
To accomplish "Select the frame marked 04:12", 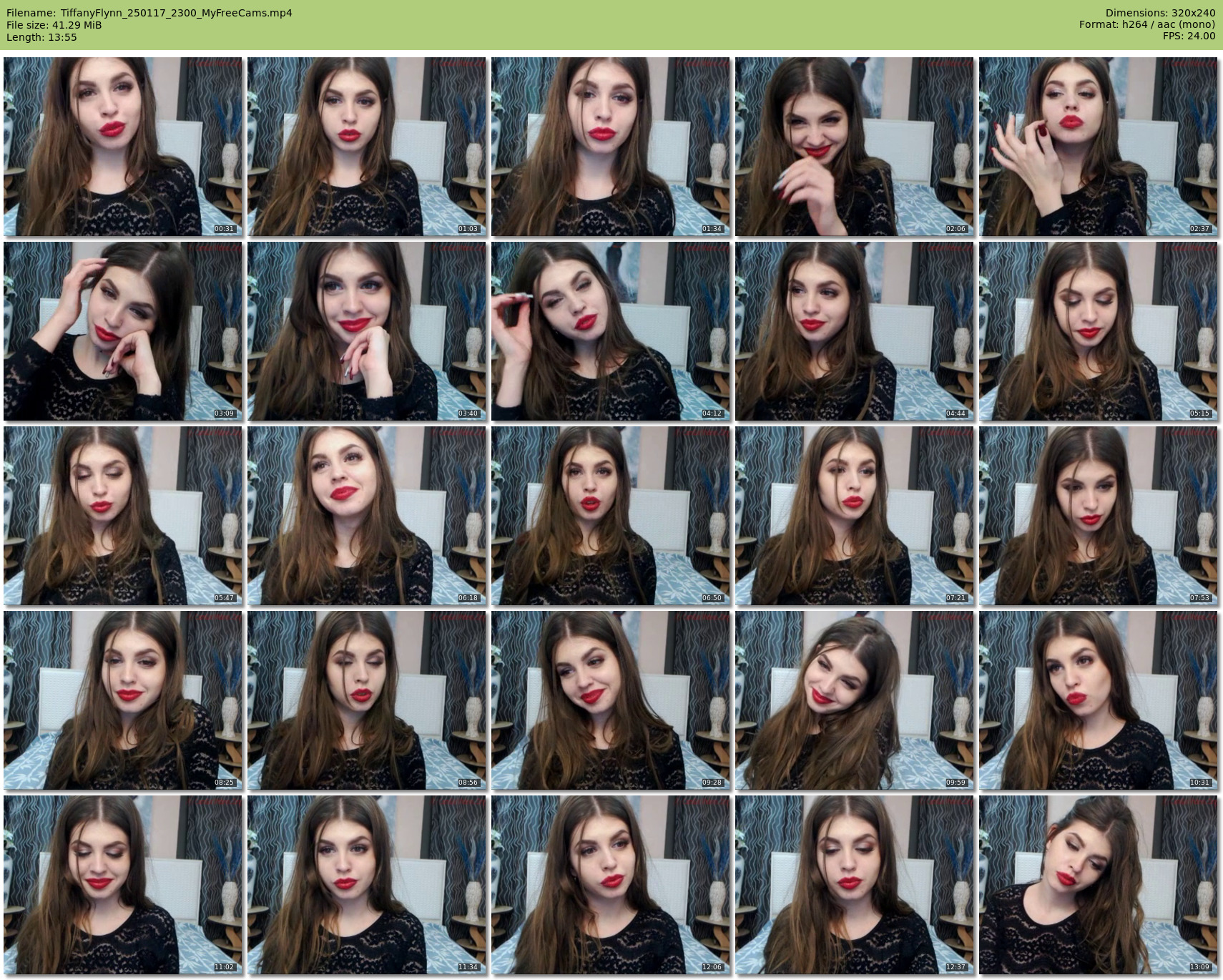I will click(x=610, y=331).
